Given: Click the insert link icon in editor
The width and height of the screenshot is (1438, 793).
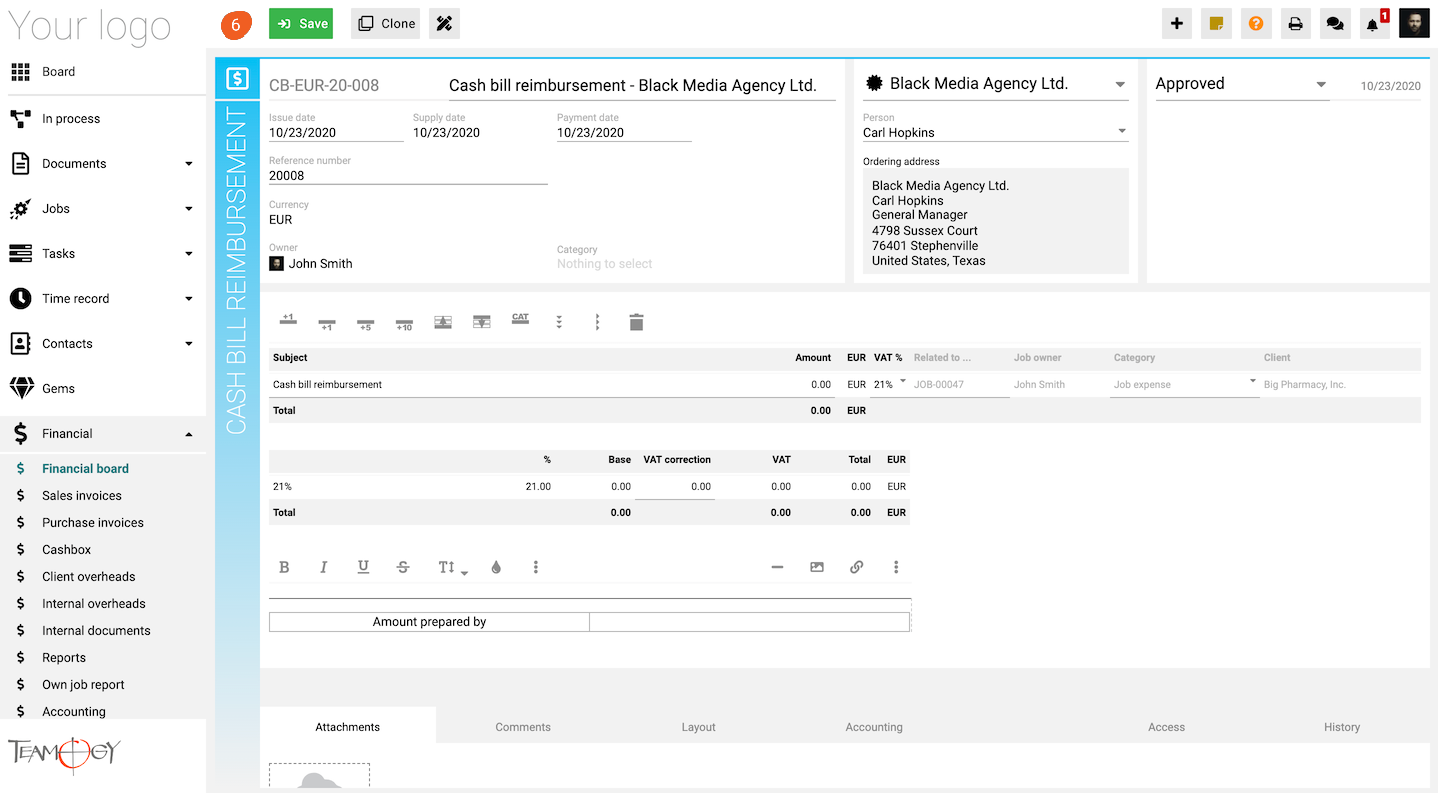Looking at the screenshot, I should point(856,567).
